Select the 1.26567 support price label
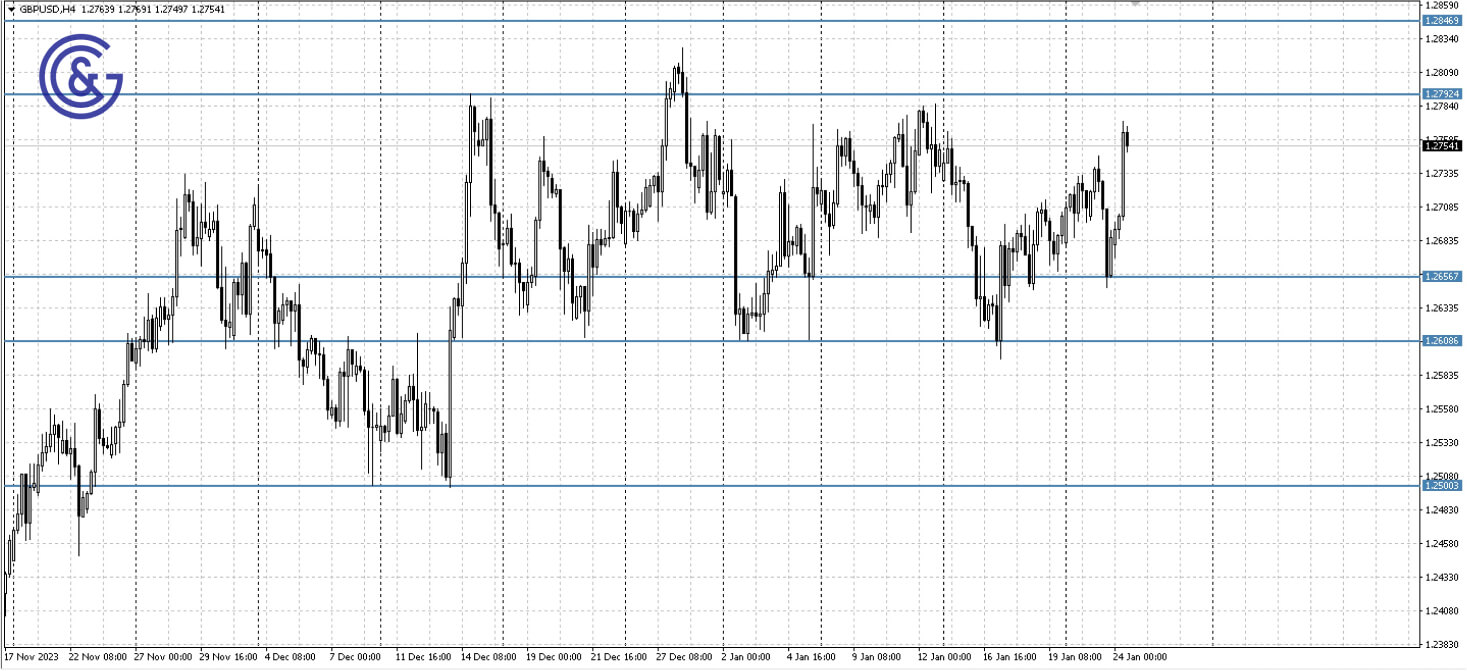The height and width of the screenshot is (671, 1467). pos(1440,276)
